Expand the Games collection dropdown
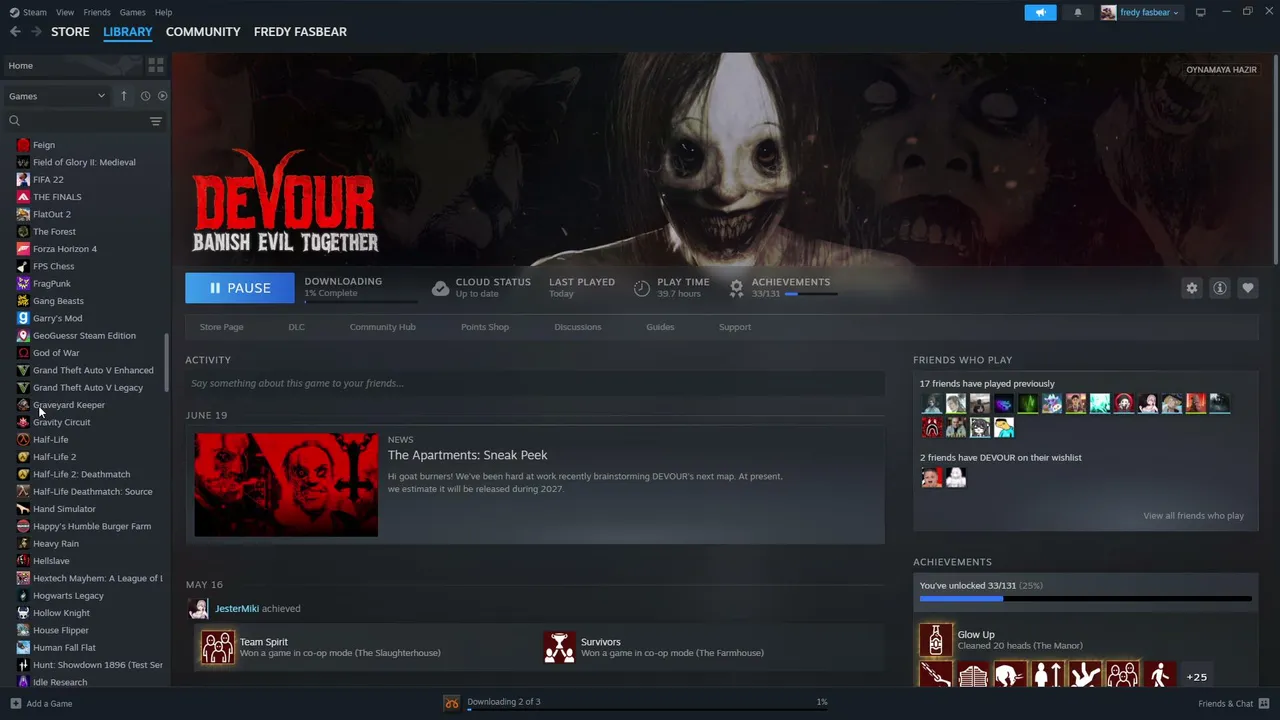 (x=57, y=96)
